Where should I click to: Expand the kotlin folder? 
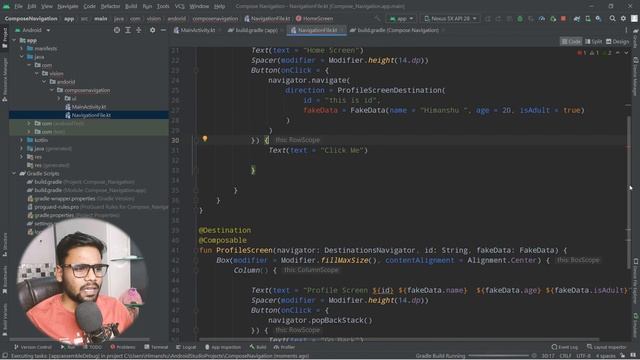(22, 140)
